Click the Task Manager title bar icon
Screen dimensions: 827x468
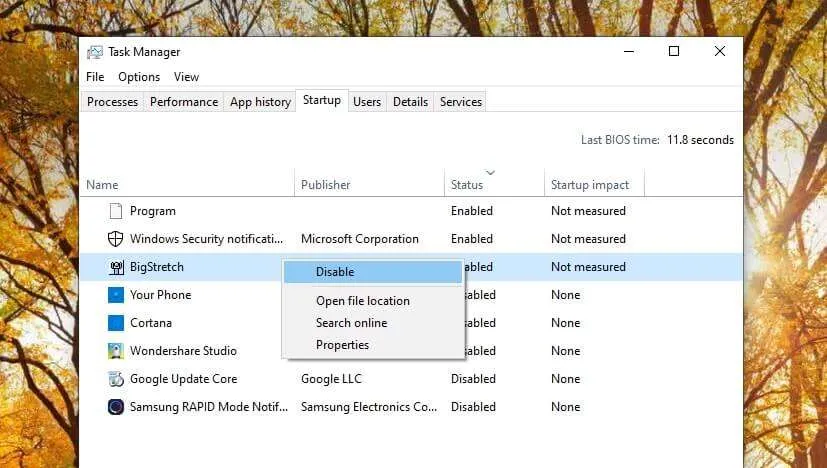[95, 52]
